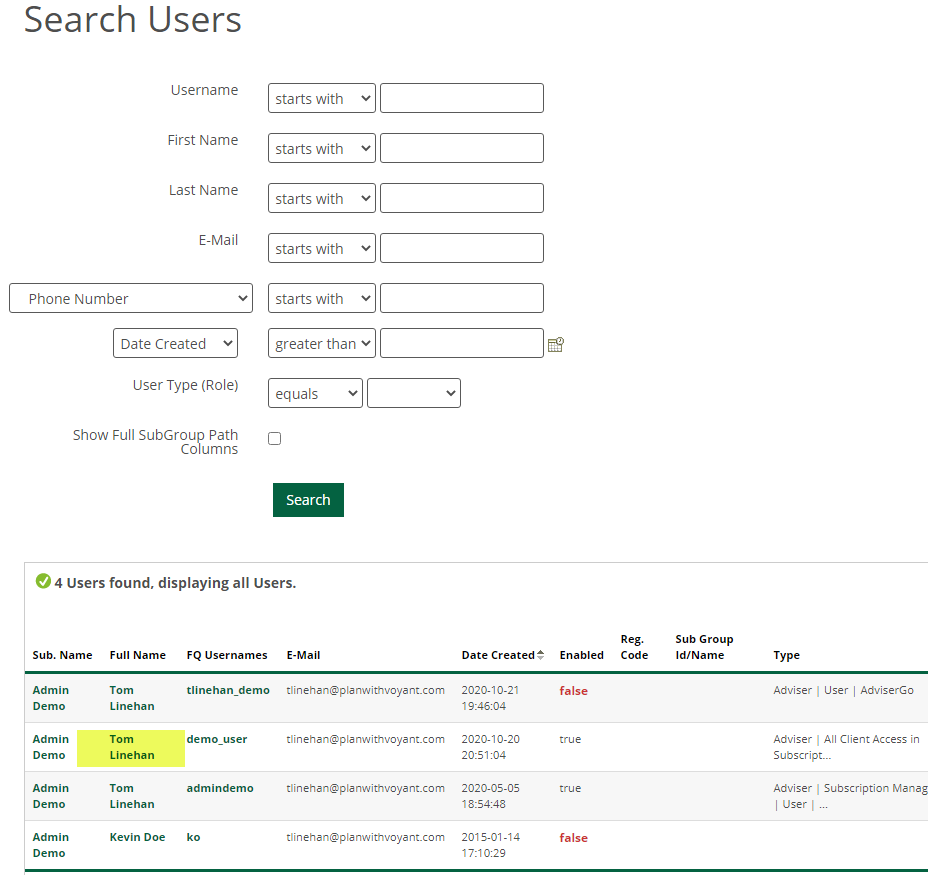Focus the Phone Number text input

point(462,298)
